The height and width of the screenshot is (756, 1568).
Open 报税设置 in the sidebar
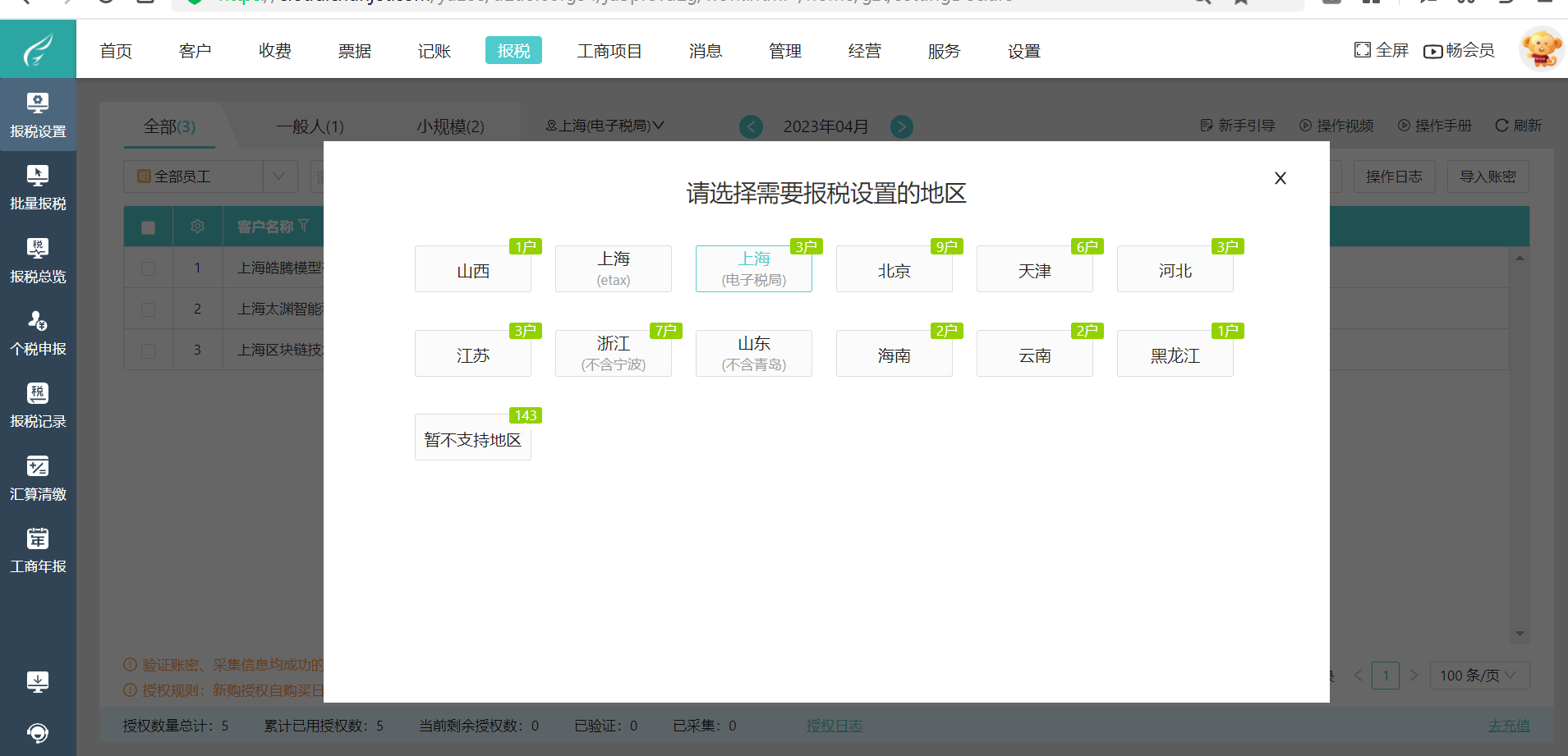click(38, 115)
